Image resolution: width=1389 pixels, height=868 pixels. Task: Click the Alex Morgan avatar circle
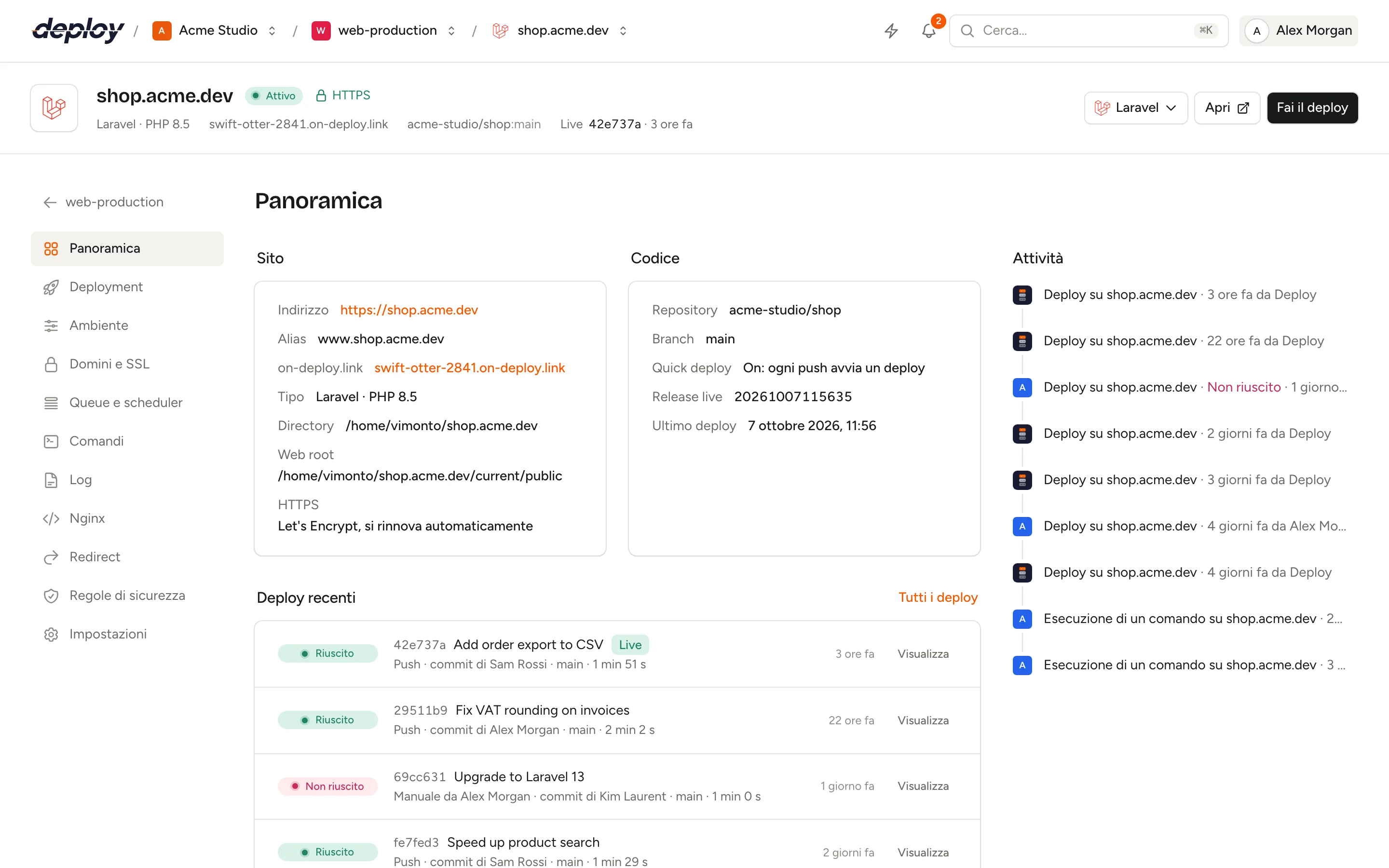click(x=1256, y=30)
